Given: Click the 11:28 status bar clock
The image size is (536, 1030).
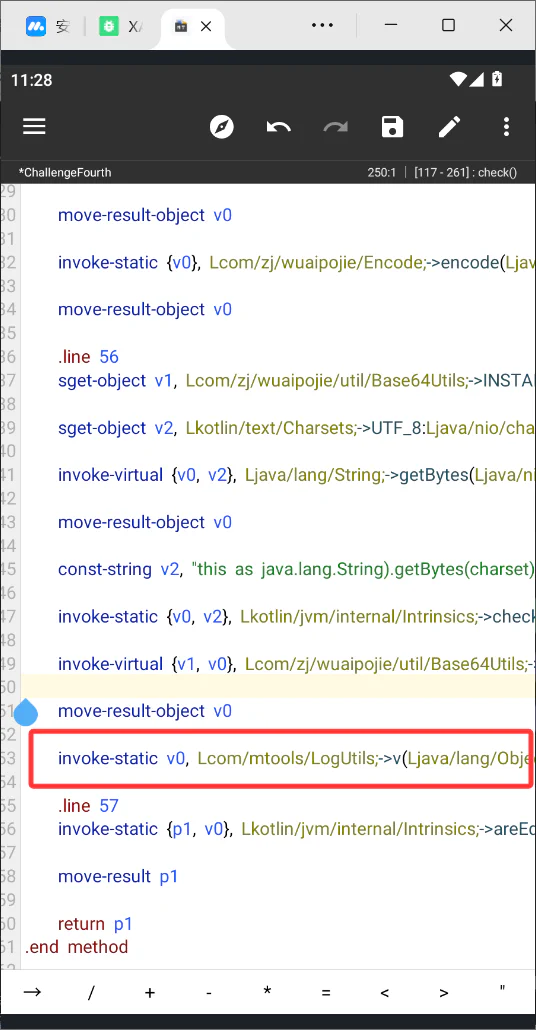Looking at the screenshot, I should 32,80.
